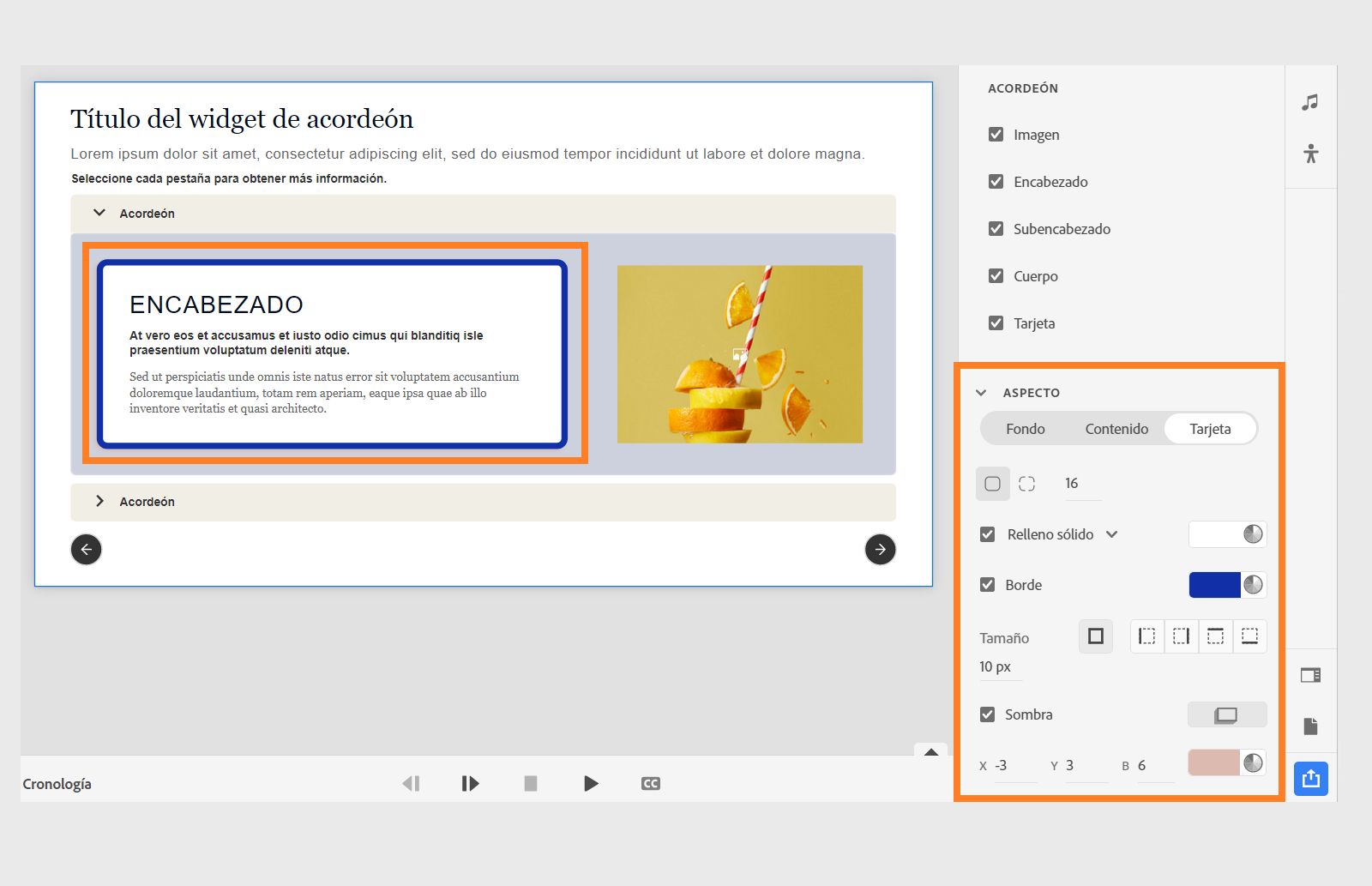Select the right border side icon
The image size is (1372, 886).
coord(1181,636)
